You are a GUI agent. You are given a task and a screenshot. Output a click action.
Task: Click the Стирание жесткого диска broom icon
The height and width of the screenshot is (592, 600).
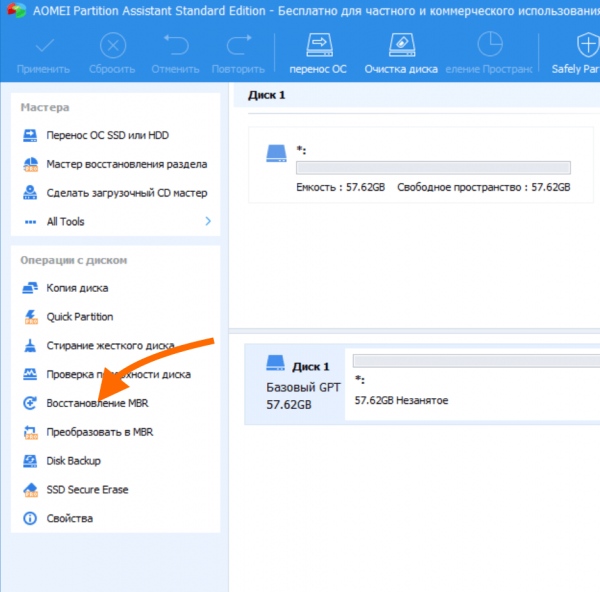30,346
